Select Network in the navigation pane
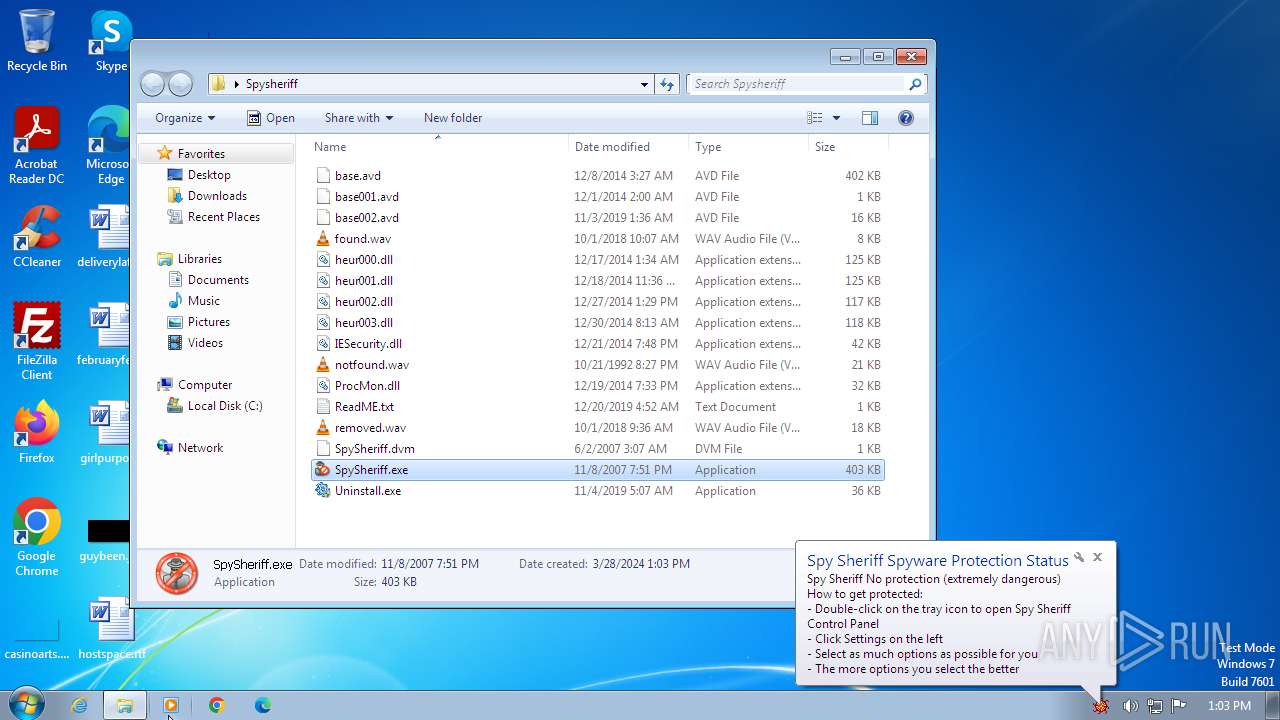 (200, 448)
